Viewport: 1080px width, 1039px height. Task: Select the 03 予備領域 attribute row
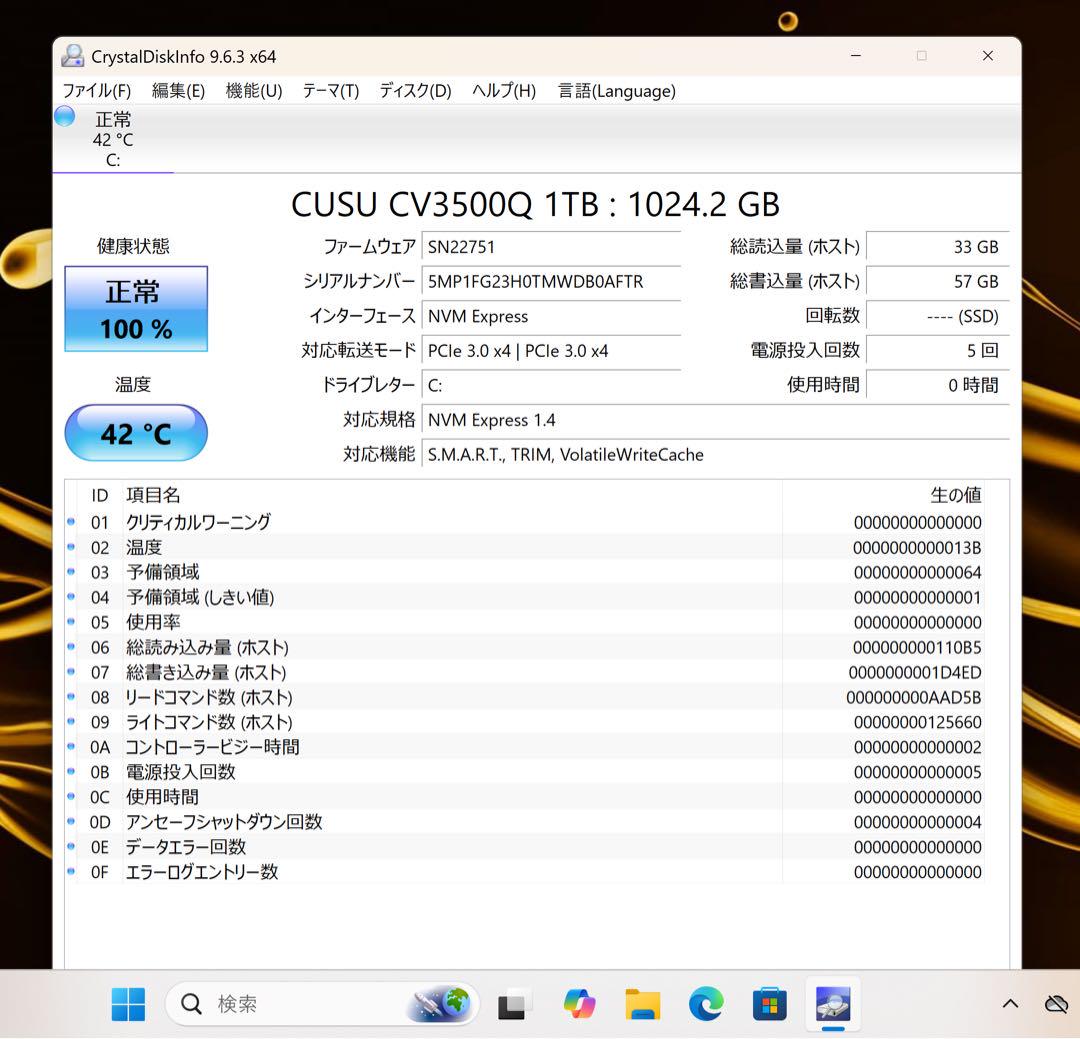(525, 573)
